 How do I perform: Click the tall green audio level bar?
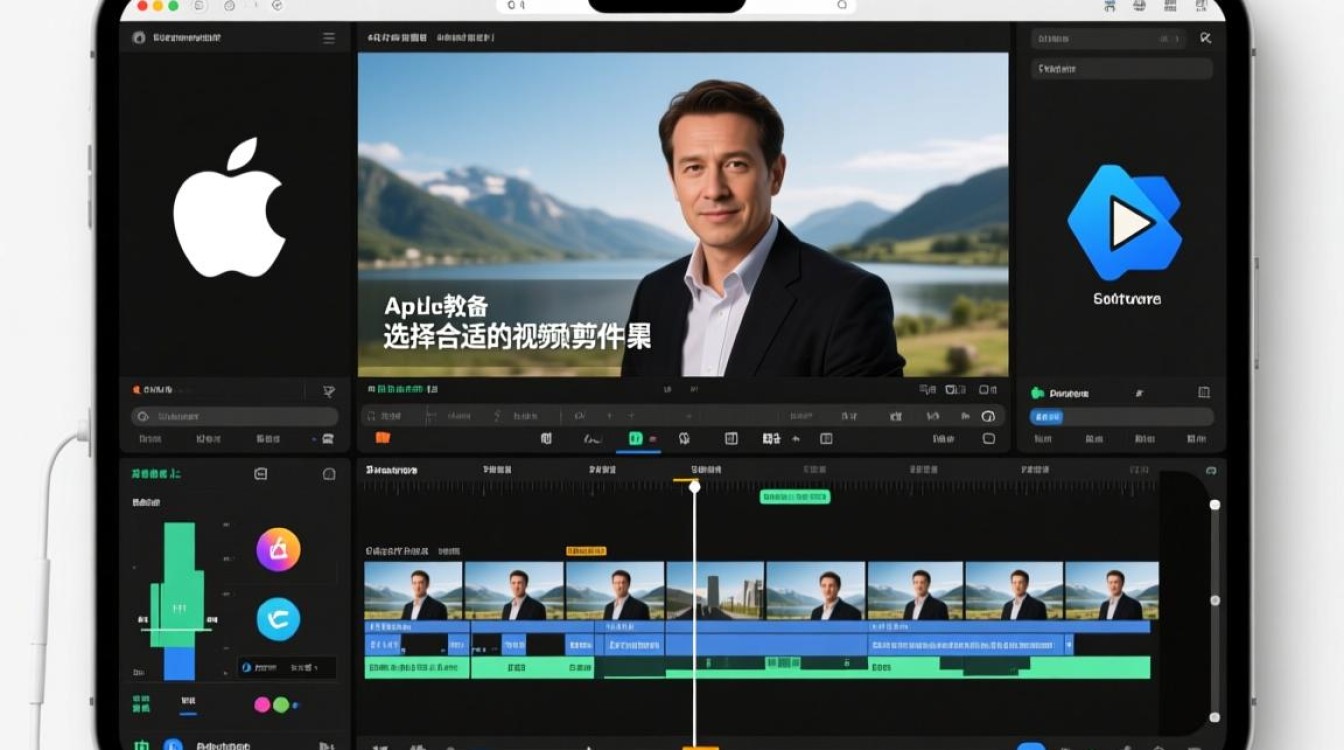tap(180, 585)
